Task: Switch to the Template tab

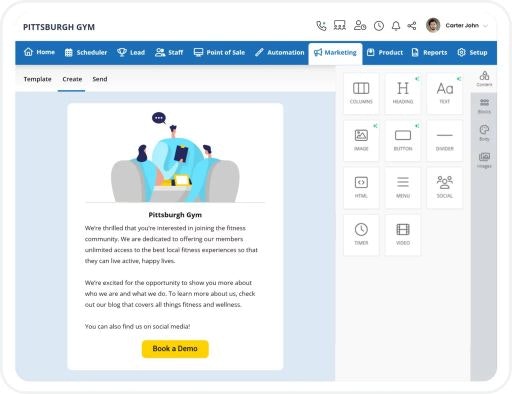Action: point(37,79)
